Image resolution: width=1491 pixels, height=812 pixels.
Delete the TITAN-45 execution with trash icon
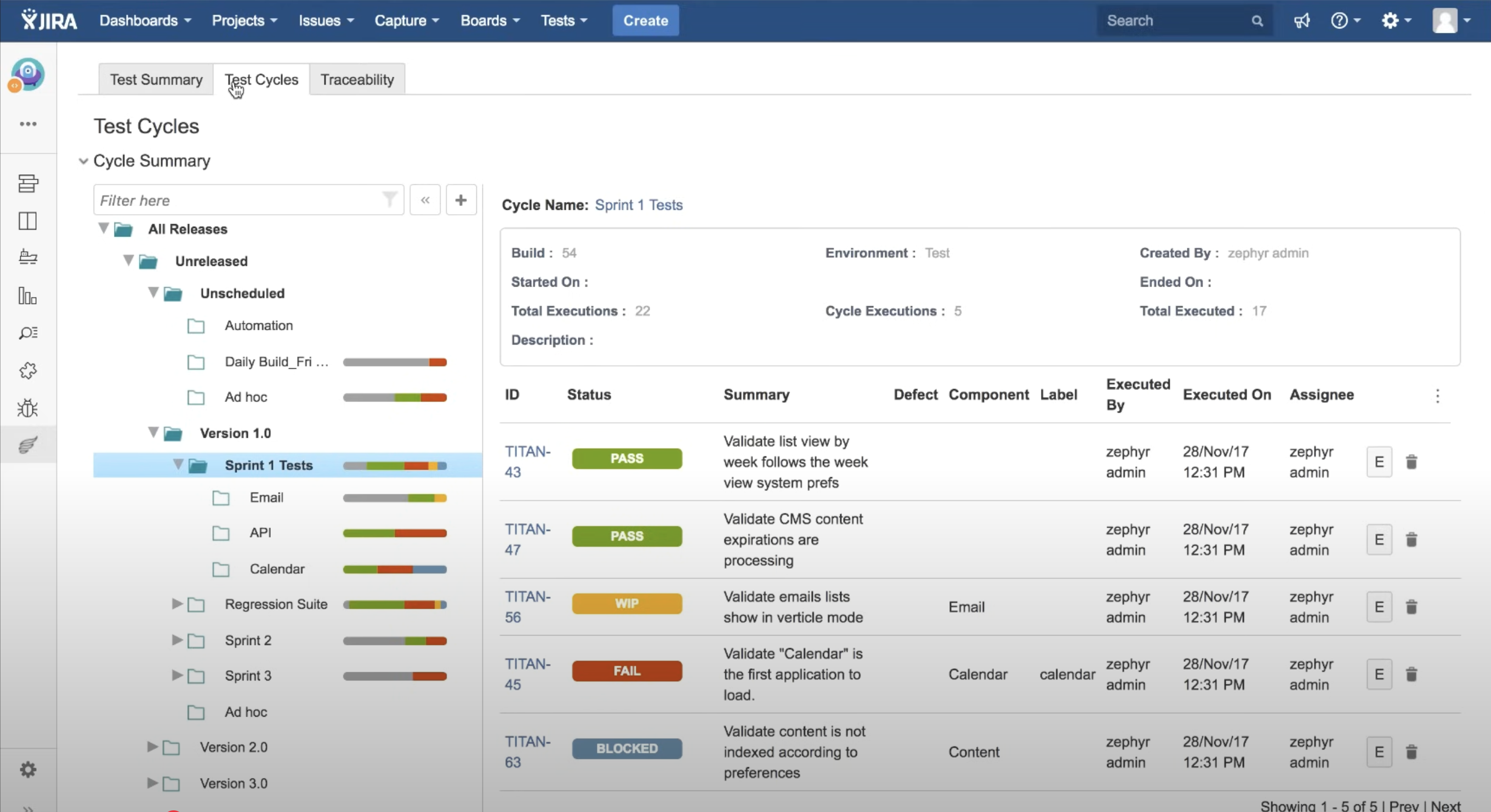(x=1411, y=674)
